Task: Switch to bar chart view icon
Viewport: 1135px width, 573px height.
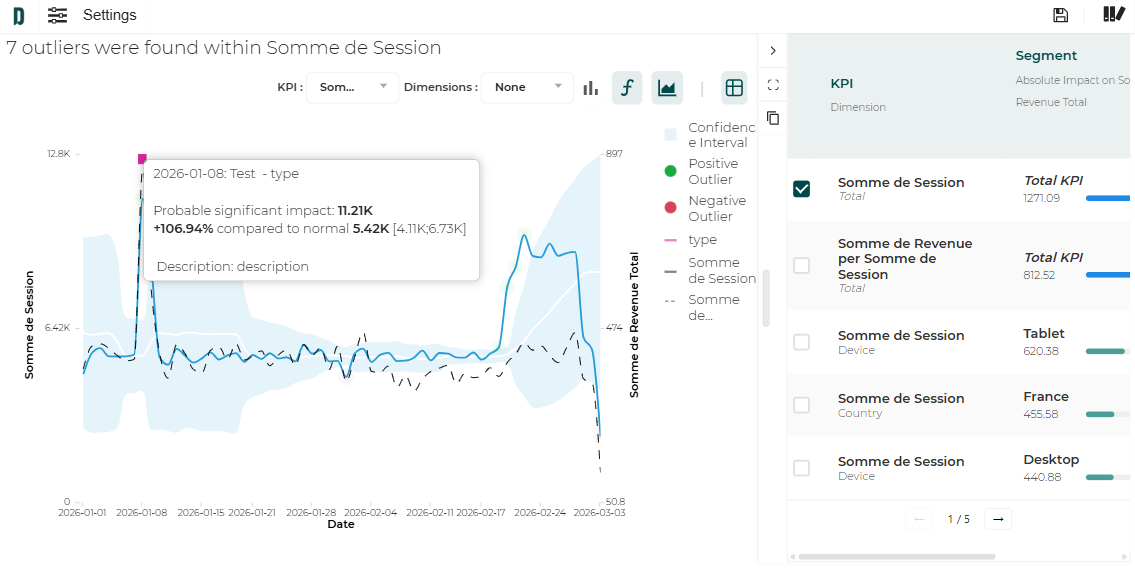Action: tap(591, 88)
